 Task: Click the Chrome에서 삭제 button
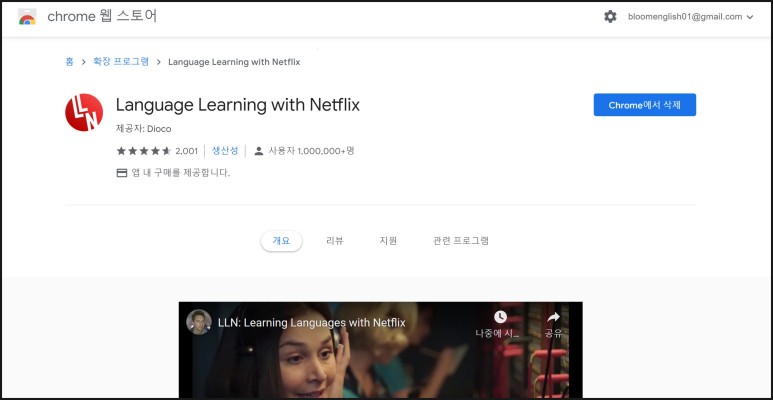tap(645, 105)
